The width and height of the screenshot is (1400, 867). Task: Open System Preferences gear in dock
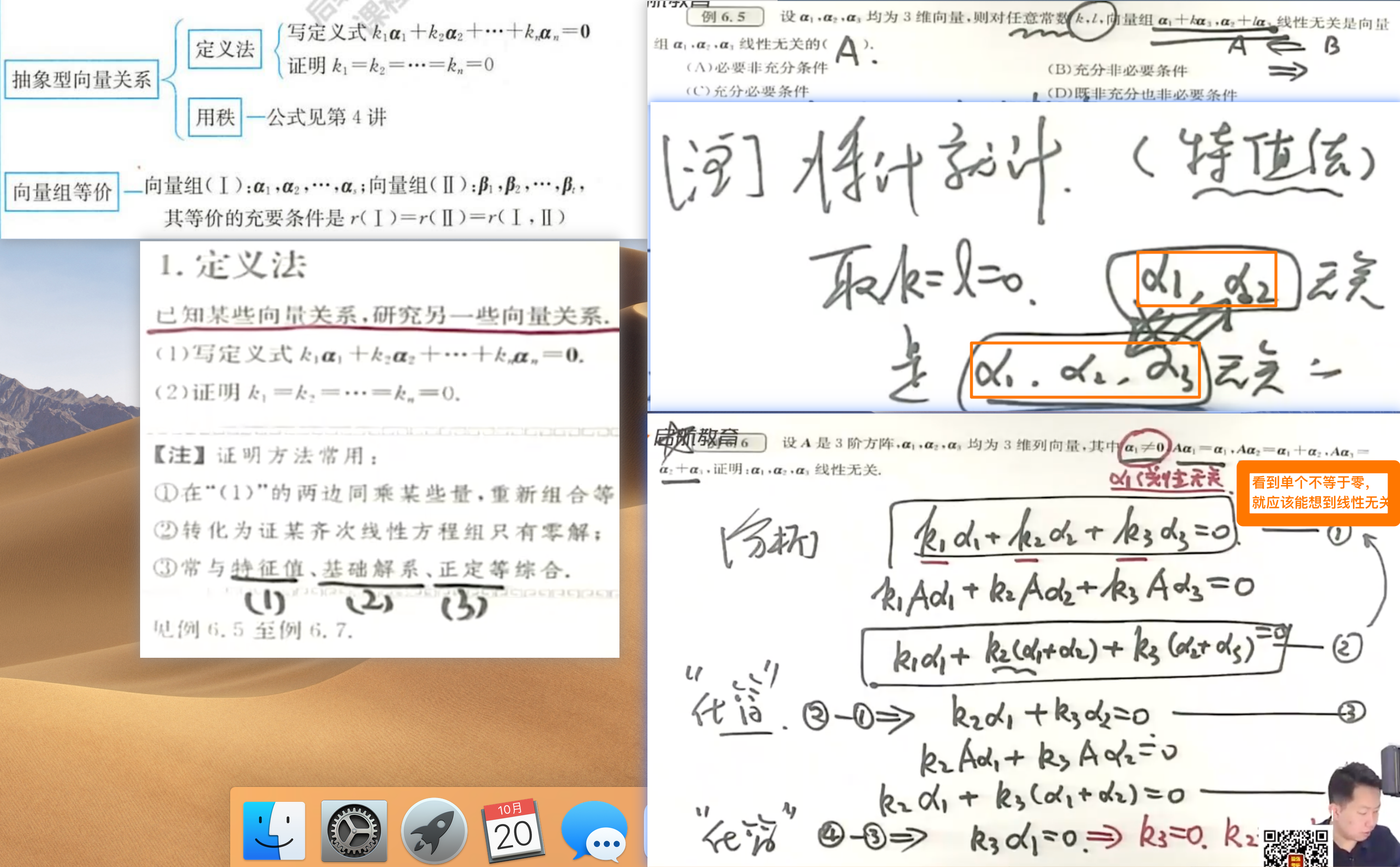[x=354, y=831]
